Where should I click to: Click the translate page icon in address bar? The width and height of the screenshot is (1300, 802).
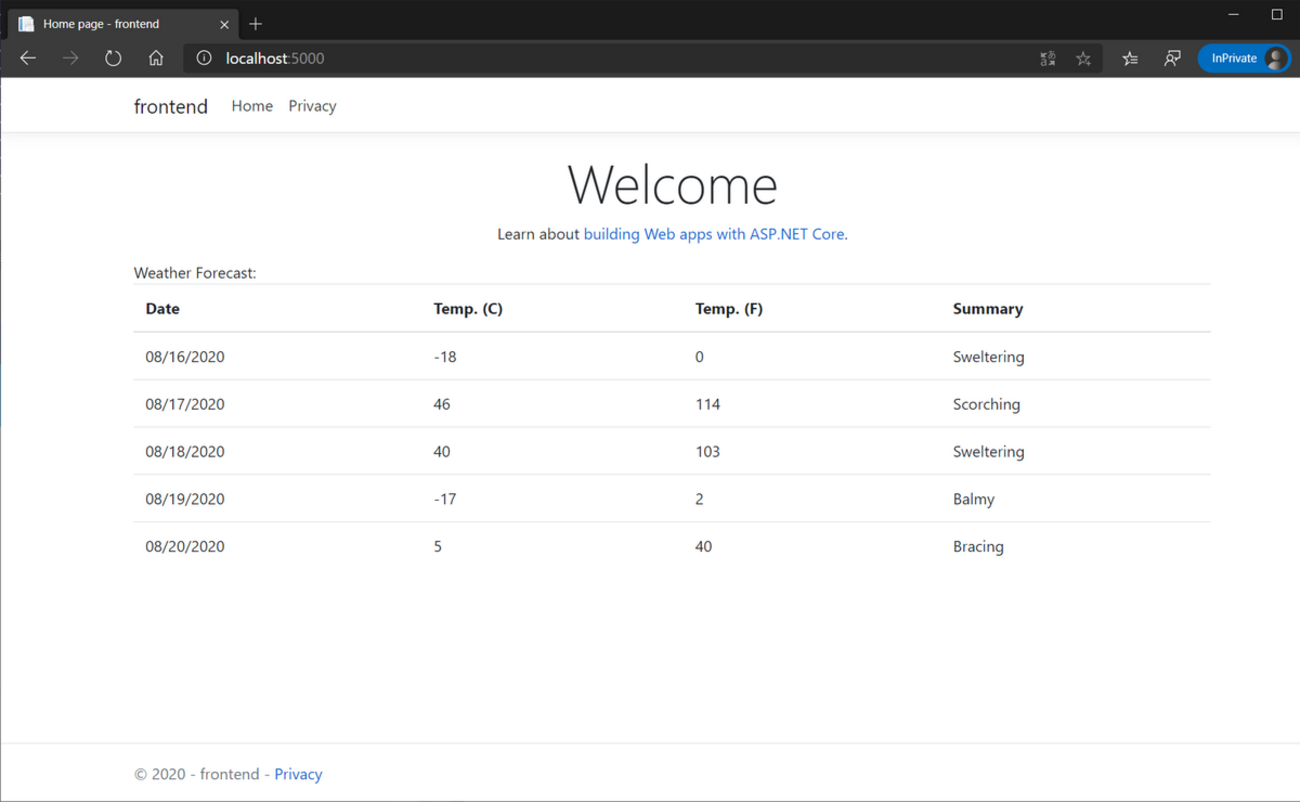pos(1047,58)
